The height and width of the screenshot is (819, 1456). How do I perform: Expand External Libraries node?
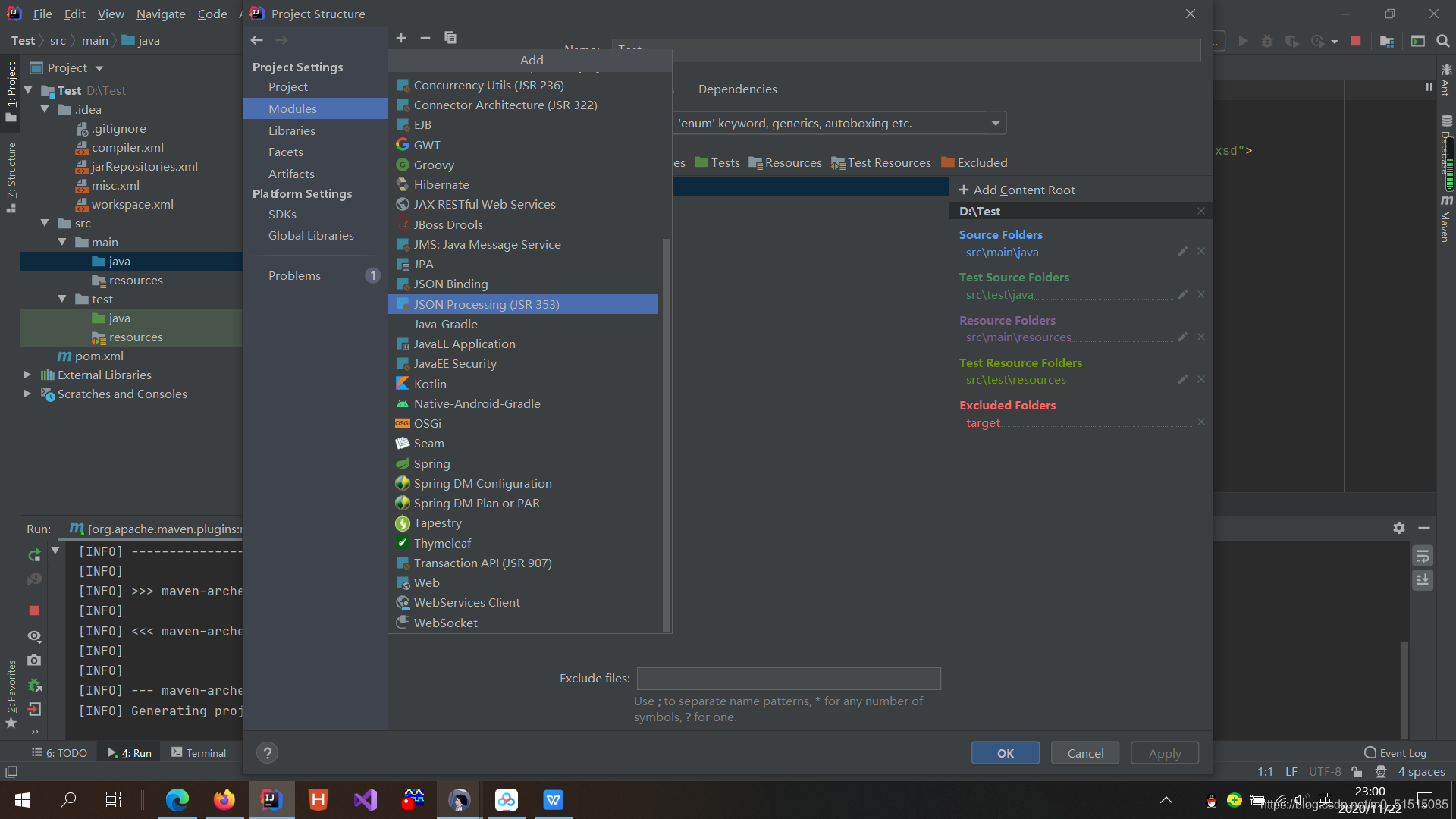pyautogui.click(x=27, y=375)
